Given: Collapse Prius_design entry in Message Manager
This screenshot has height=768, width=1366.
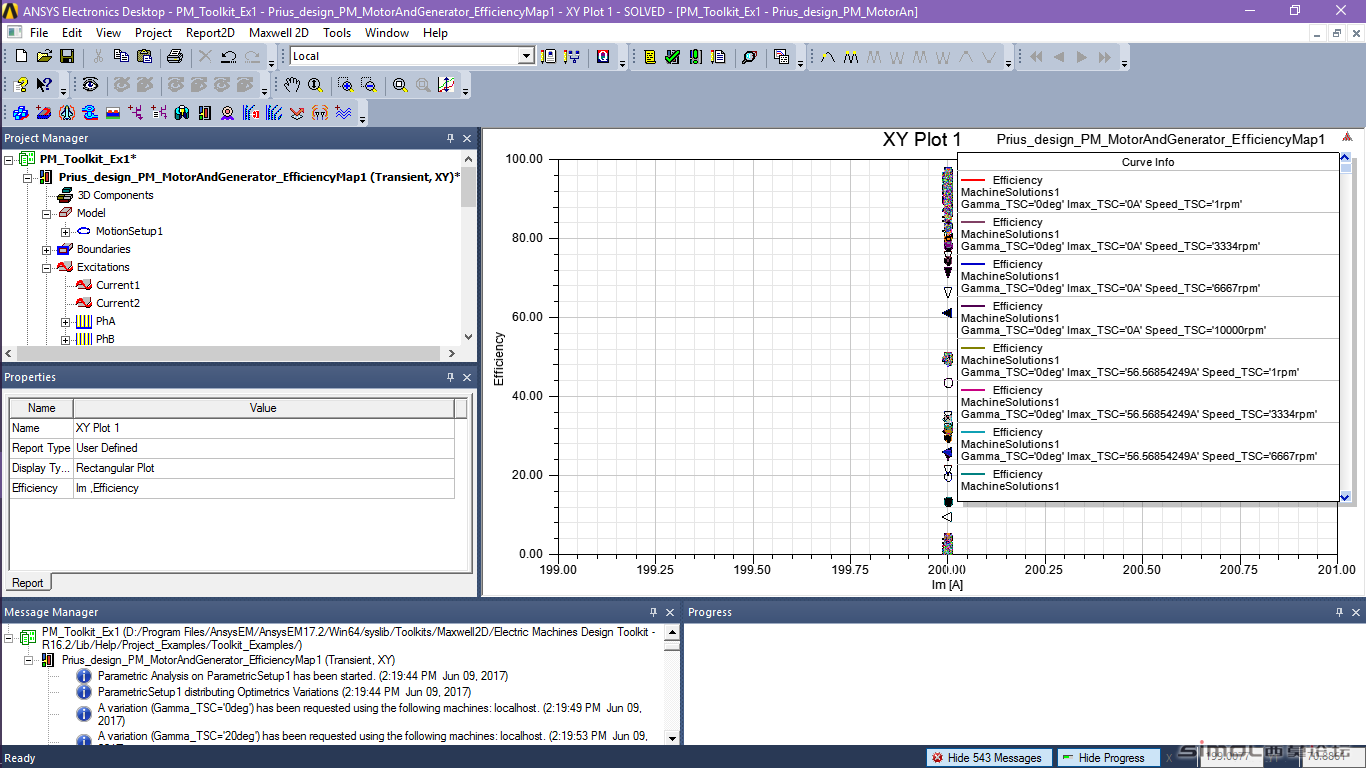Looking at the screenshot, I should click(29, 660).
